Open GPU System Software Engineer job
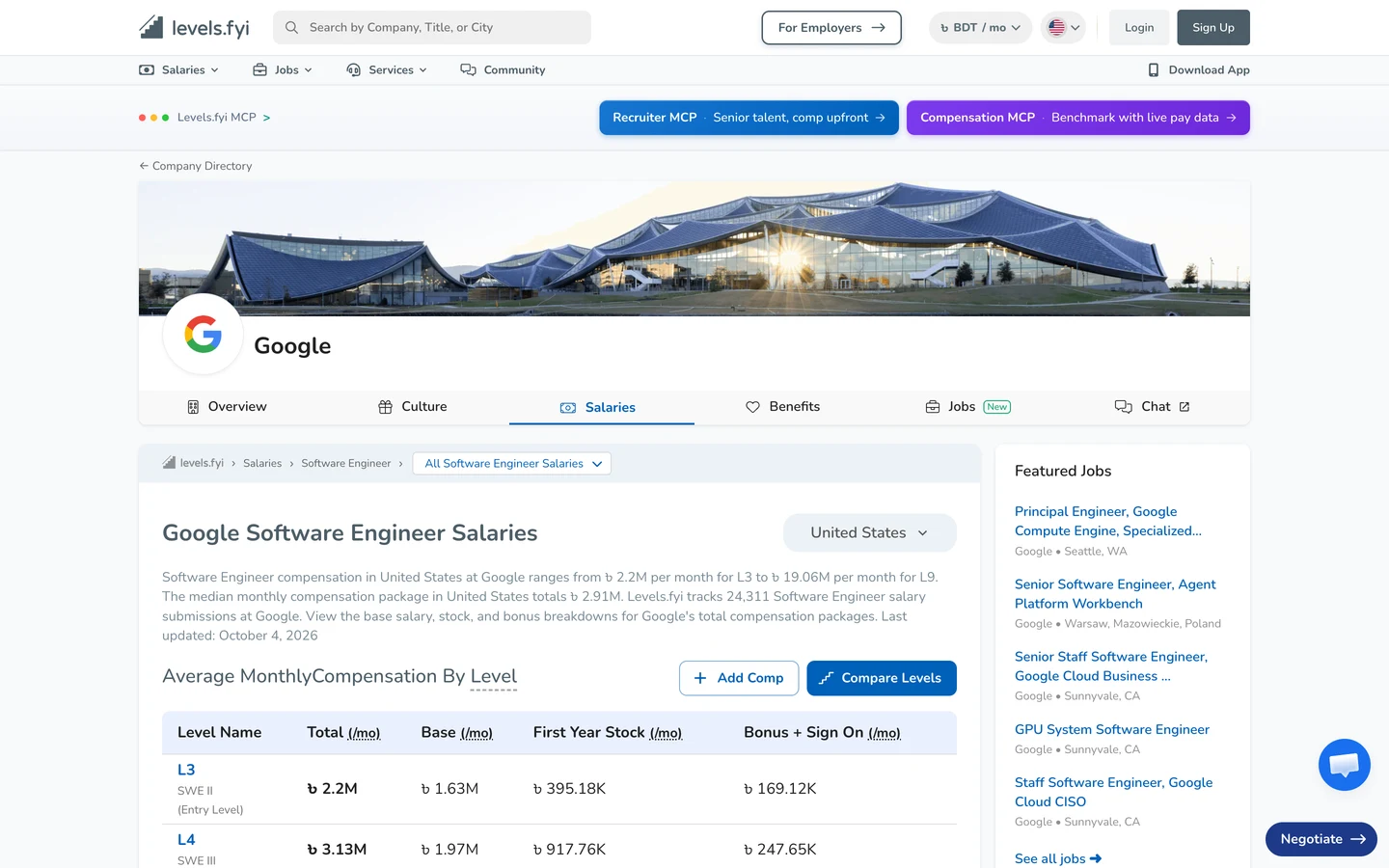Screen dimensions: 1389x868 [x=1112, y=729]
